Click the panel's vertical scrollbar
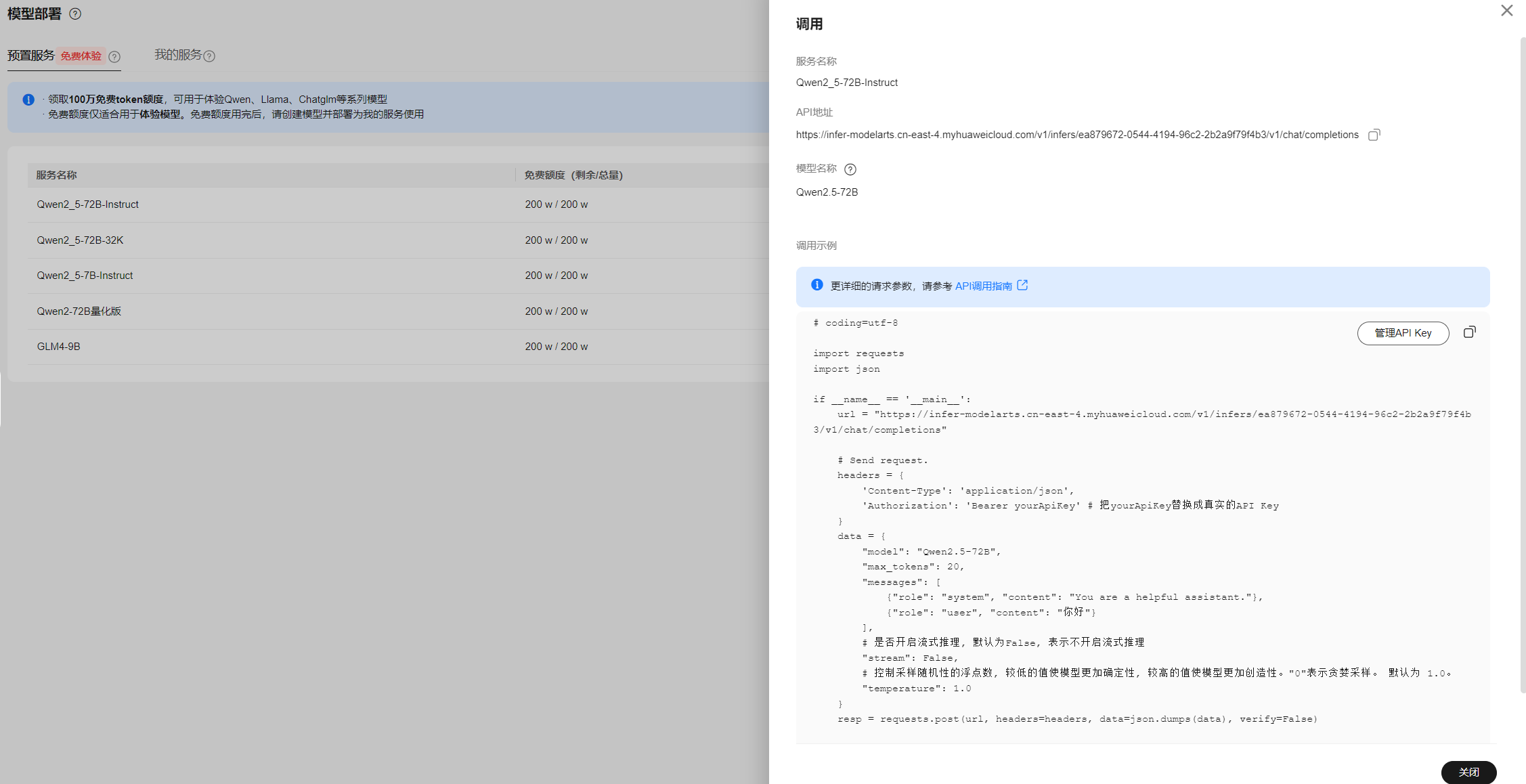1526x784 pixels. tap(1523, 366)
